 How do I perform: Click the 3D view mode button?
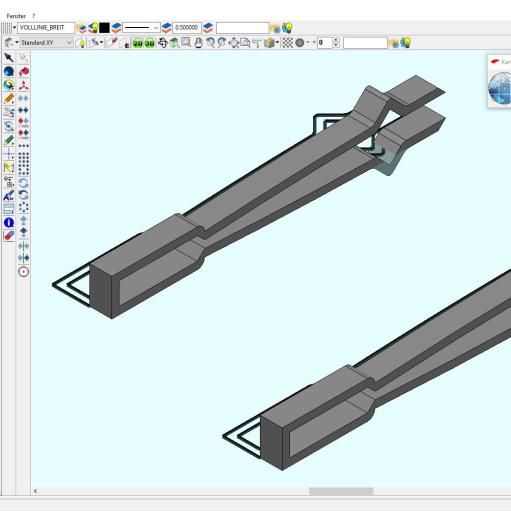[149, 43]
